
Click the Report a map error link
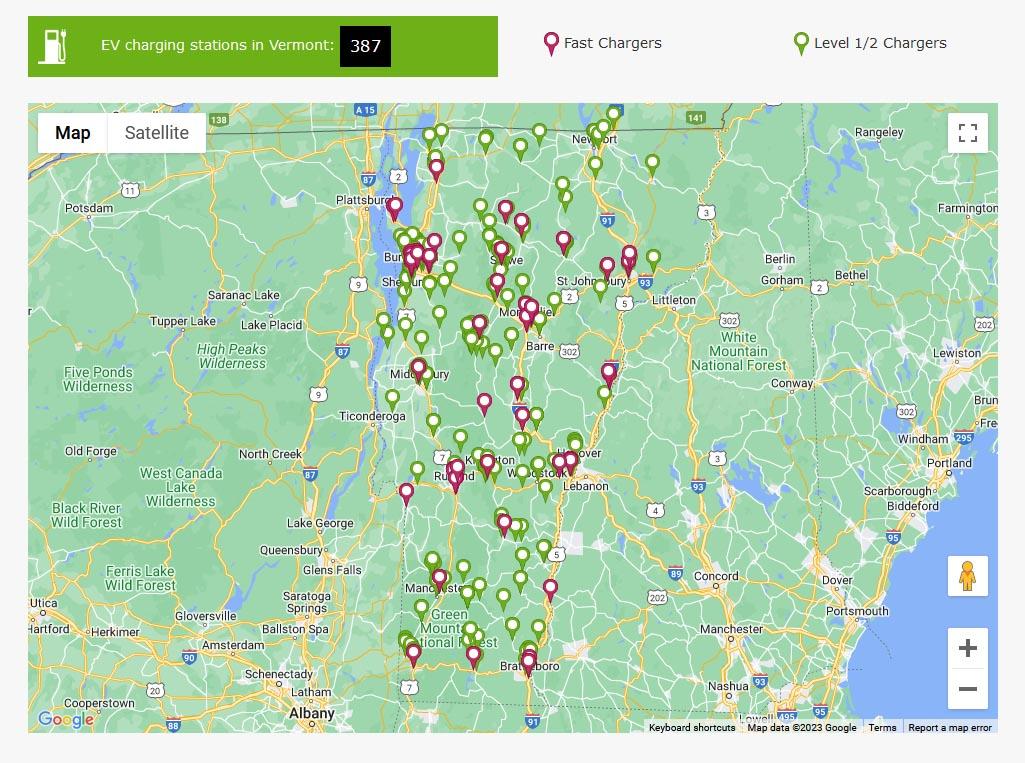coord(950,728)
